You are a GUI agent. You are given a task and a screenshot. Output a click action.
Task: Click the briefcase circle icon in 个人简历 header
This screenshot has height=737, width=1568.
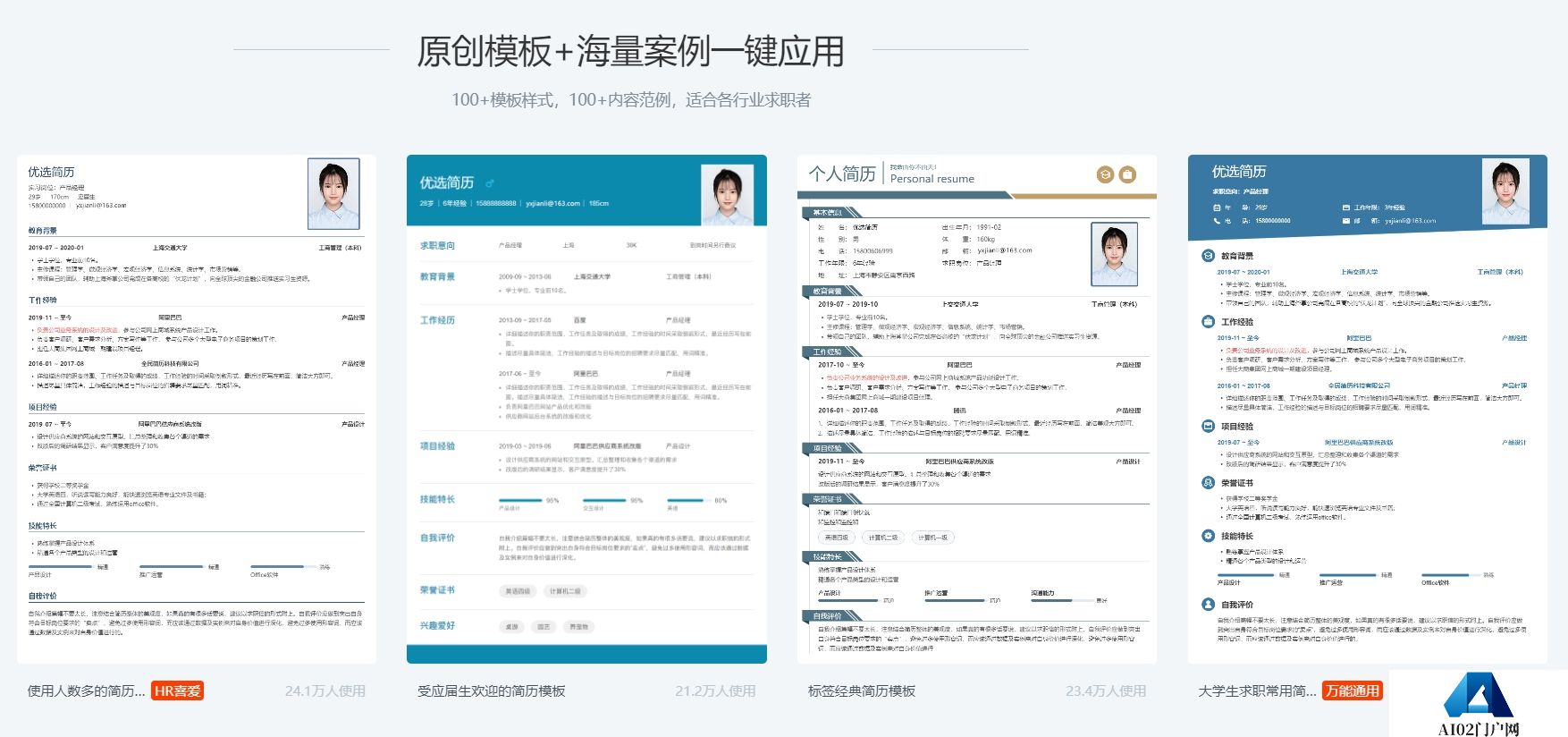1127,174
